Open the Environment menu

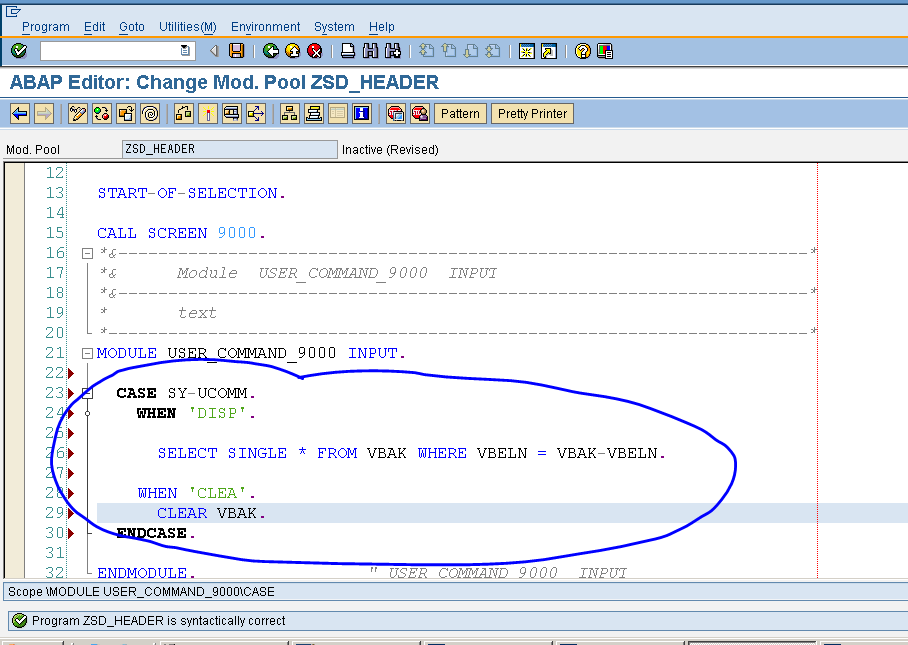click(x=265, y=27)
